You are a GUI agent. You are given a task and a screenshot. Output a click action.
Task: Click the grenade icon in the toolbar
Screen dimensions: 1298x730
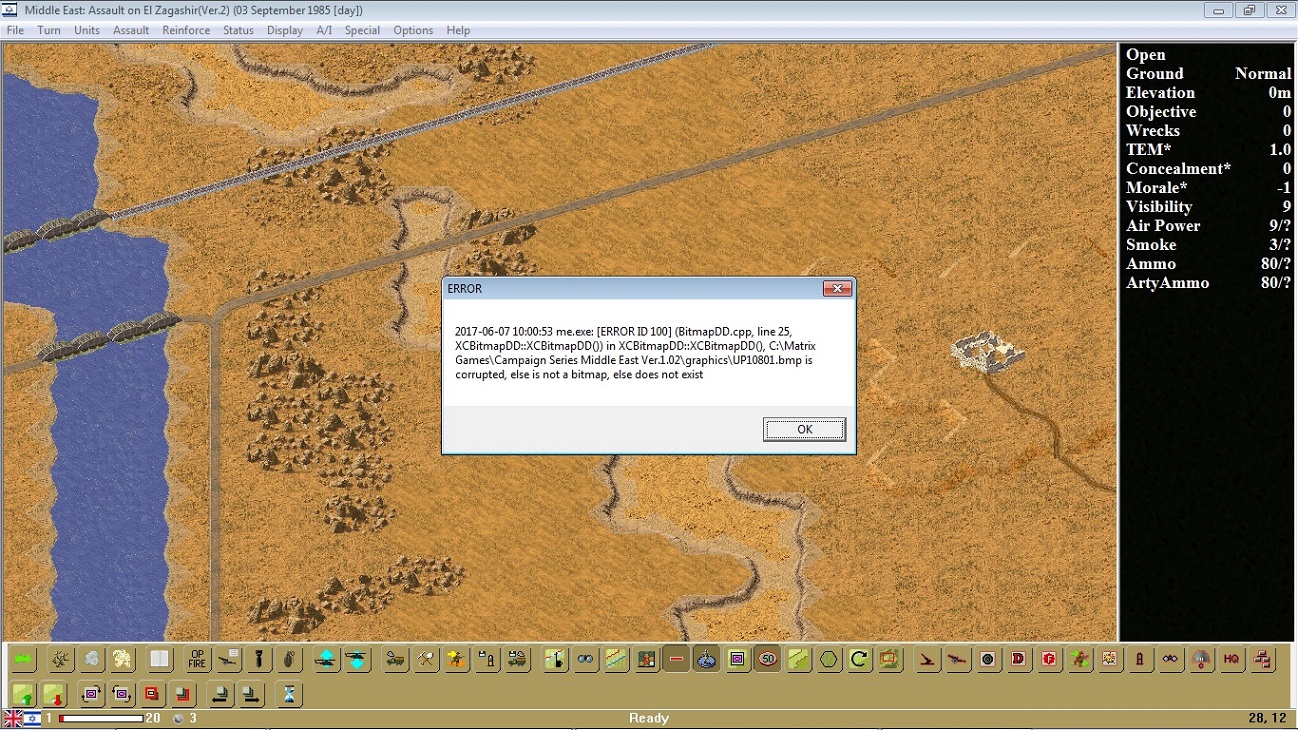point(289,660)
